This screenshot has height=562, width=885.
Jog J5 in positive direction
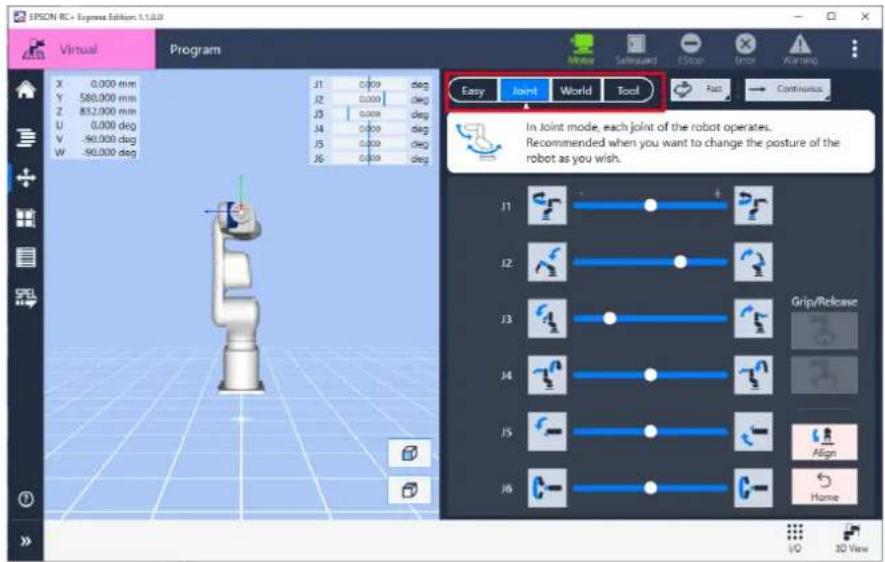tap(753, 432)
